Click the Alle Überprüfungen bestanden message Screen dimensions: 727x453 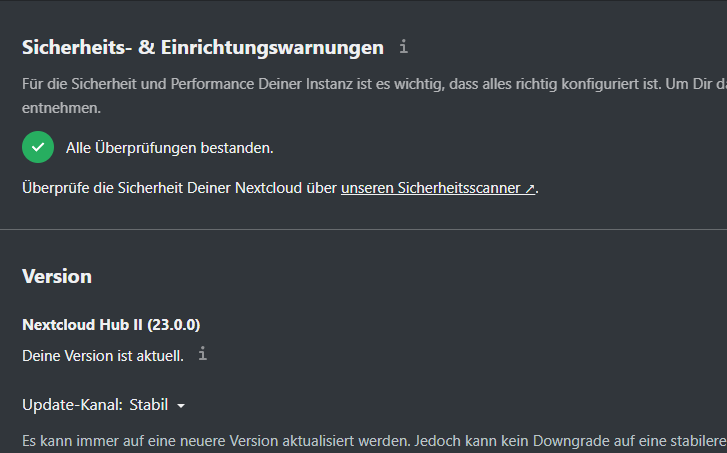pos(170,148)
